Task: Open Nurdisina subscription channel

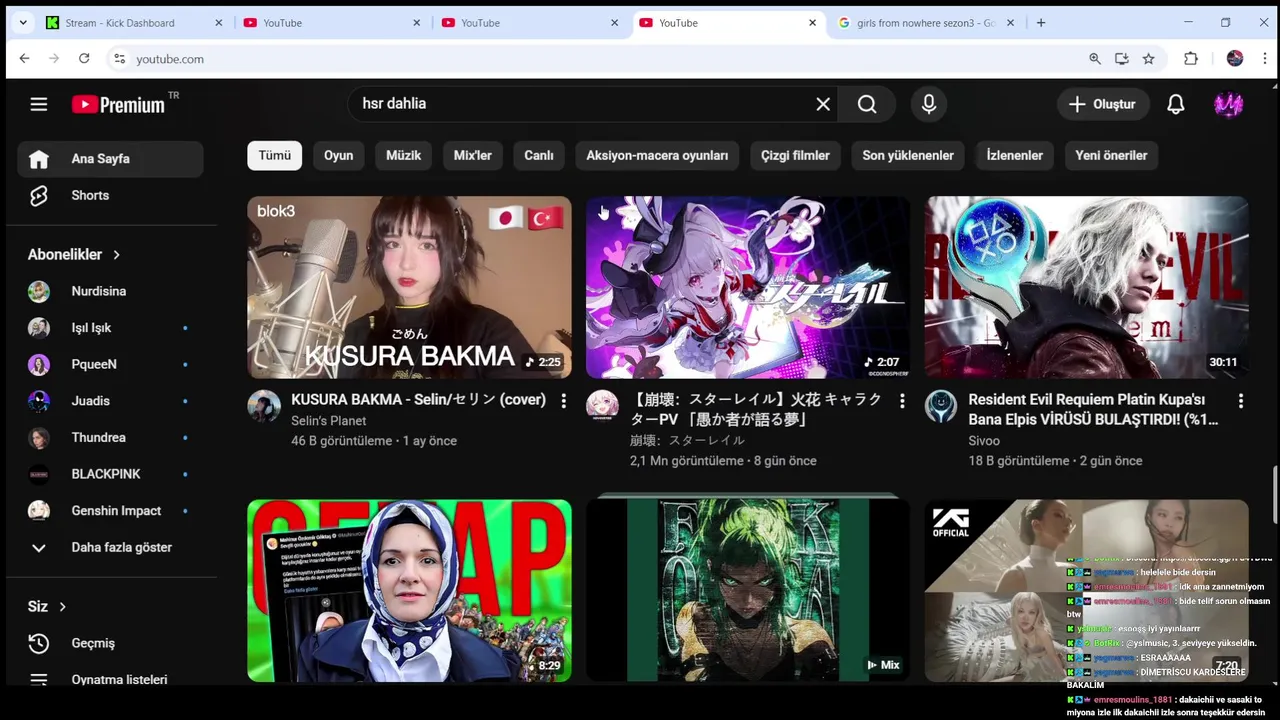Action: [x=110, y=291]
